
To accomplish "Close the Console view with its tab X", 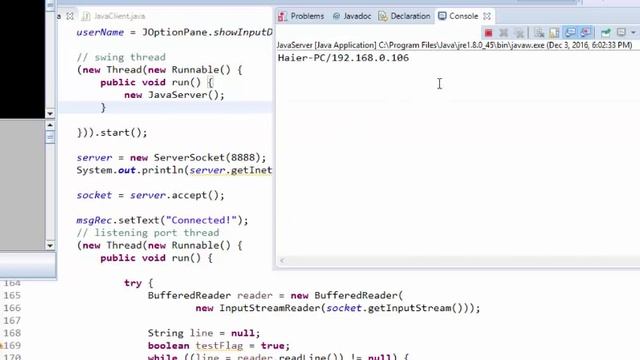I will 487,16.
